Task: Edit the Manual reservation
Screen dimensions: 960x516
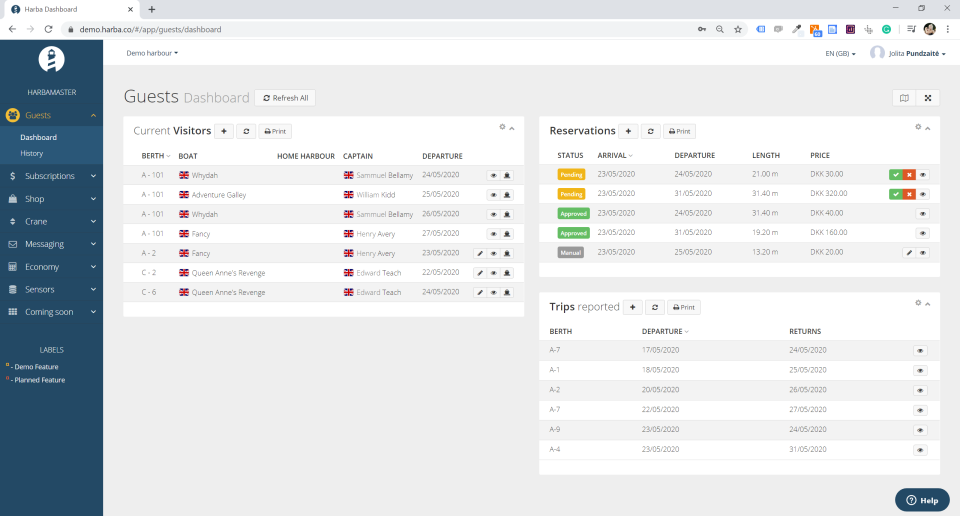Action: coord(909,253)
